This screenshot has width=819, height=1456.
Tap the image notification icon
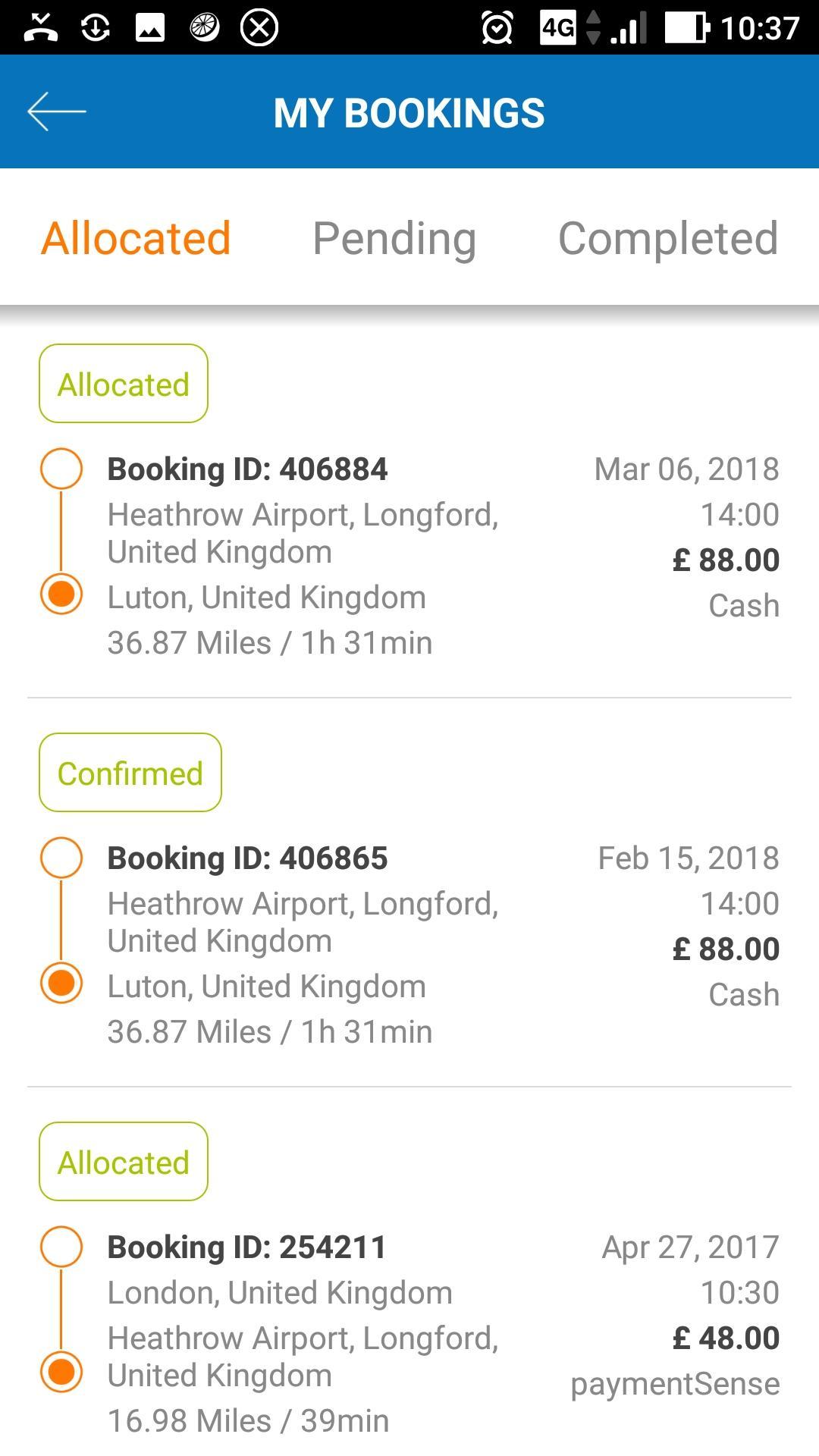(150, 28)
